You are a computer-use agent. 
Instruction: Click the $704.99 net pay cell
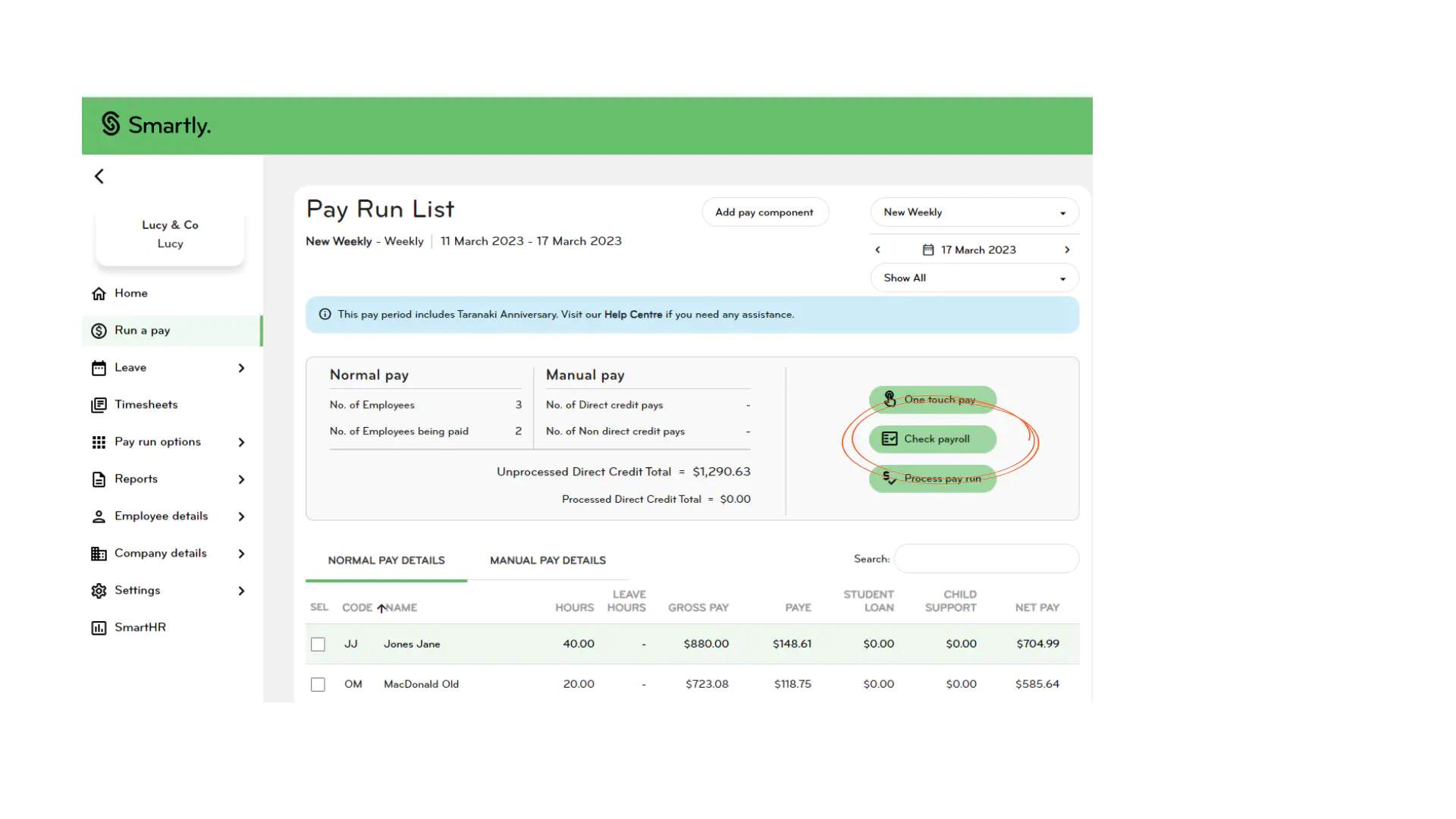point(1037,645)
